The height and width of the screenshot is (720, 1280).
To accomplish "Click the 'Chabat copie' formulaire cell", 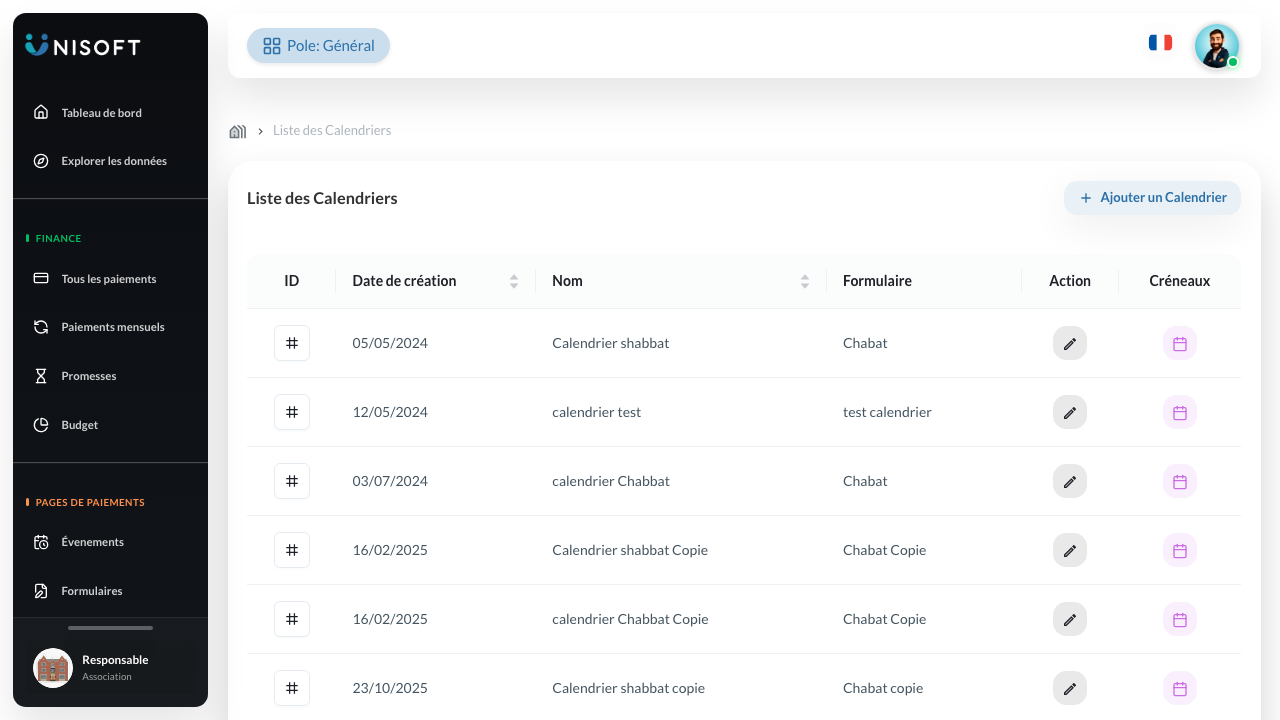I will click(883, 688).
